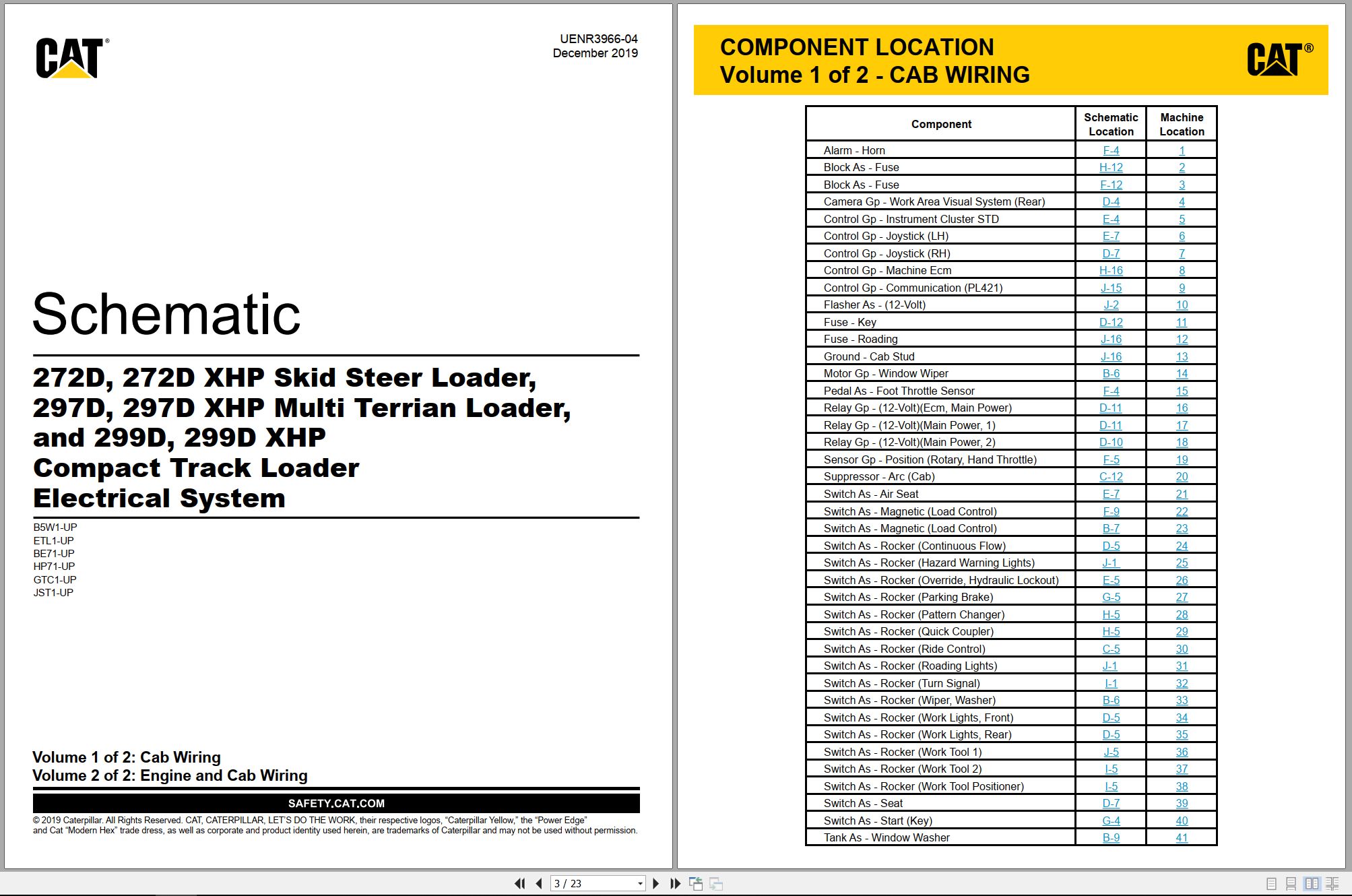Open machine location 41 for Window Washer tank
The height and width of the screenshot is (896, 1352).
[1182, 837]
